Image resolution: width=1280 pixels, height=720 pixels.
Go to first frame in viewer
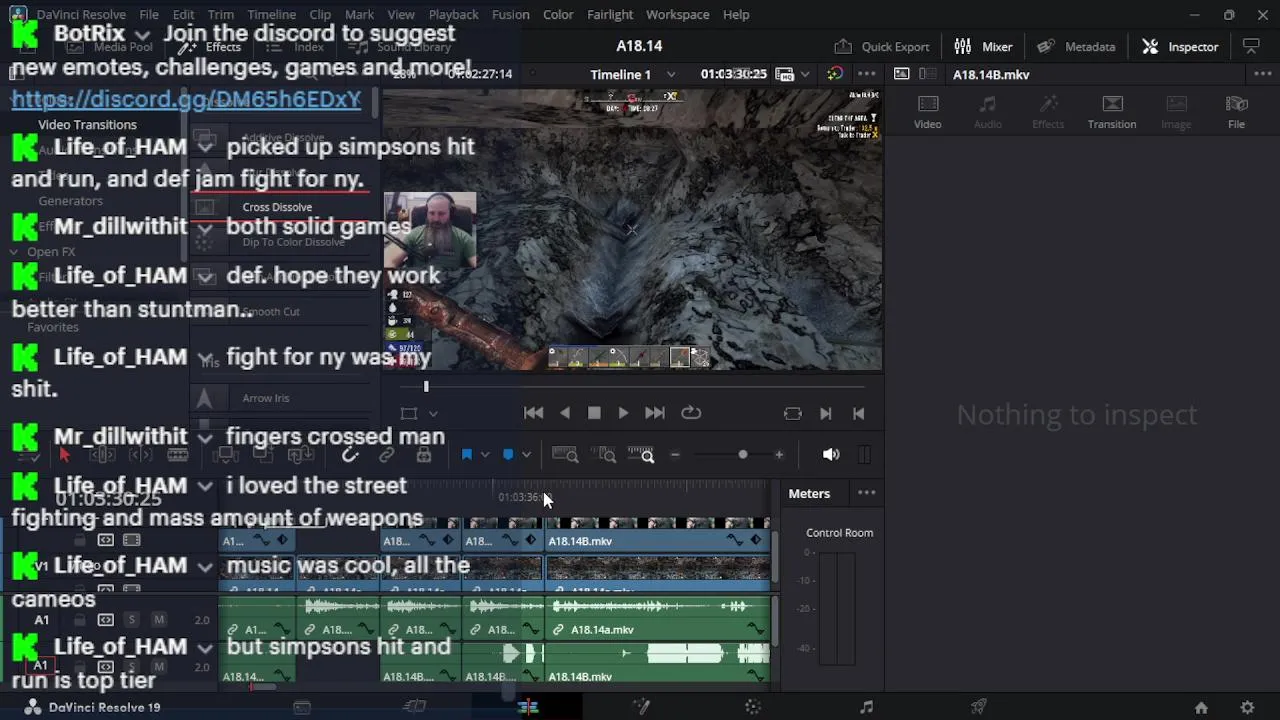click(x=533, y=413)
